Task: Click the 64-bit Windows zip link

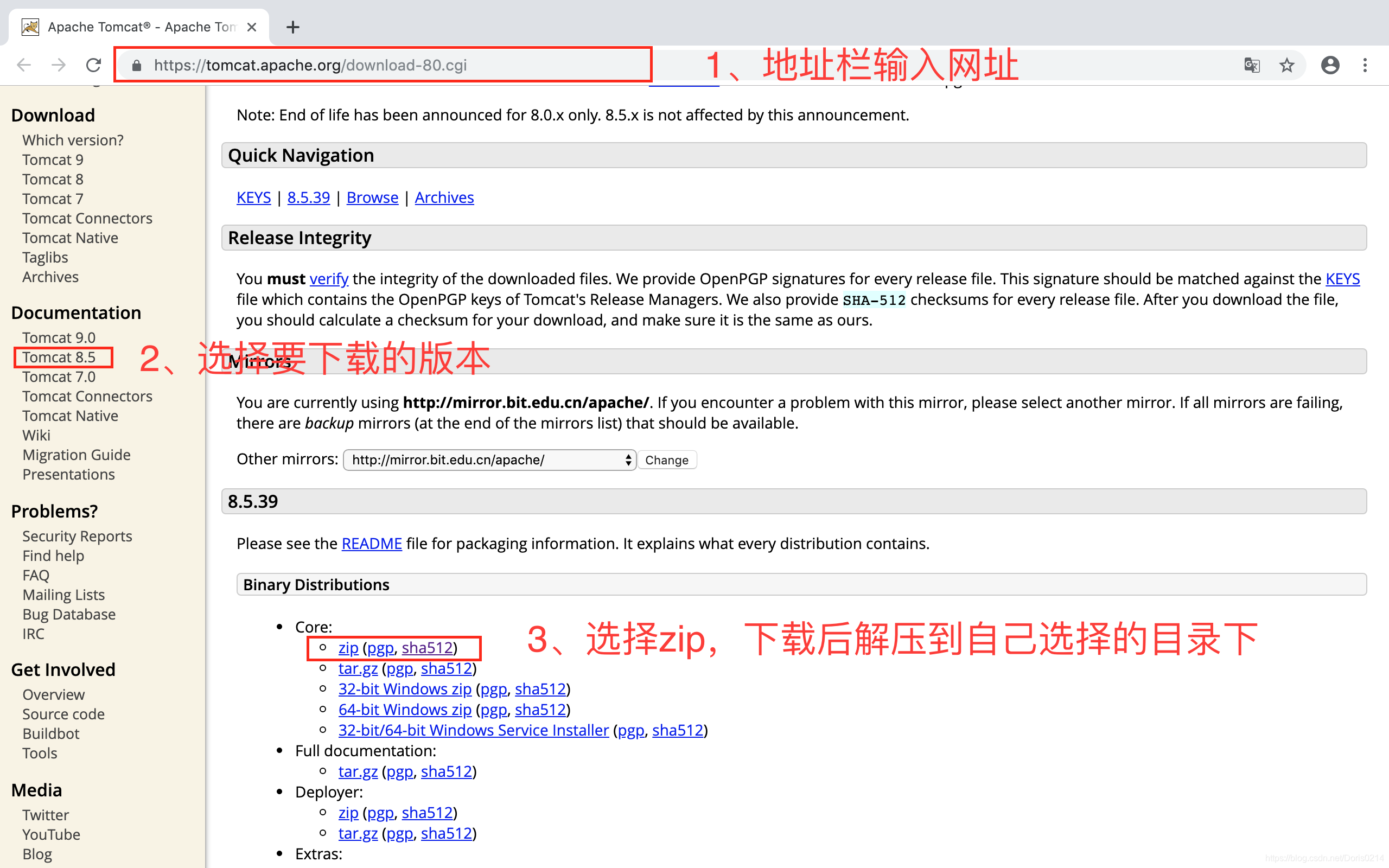Action: (x=405, y=710)
